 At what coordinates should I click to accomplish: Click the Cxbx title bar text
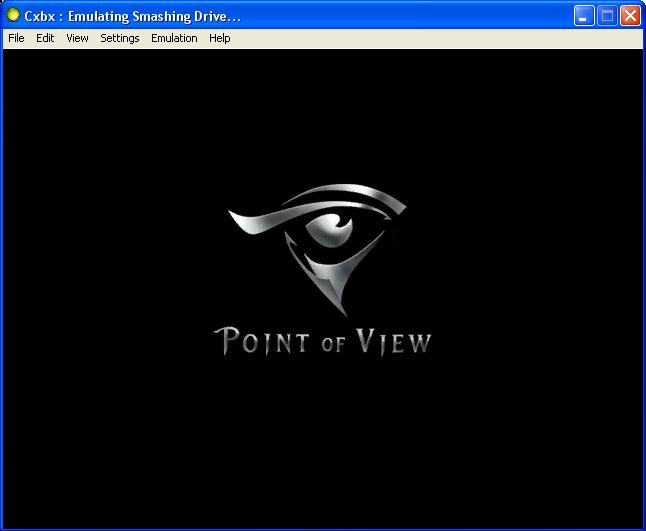coord(133,16)
